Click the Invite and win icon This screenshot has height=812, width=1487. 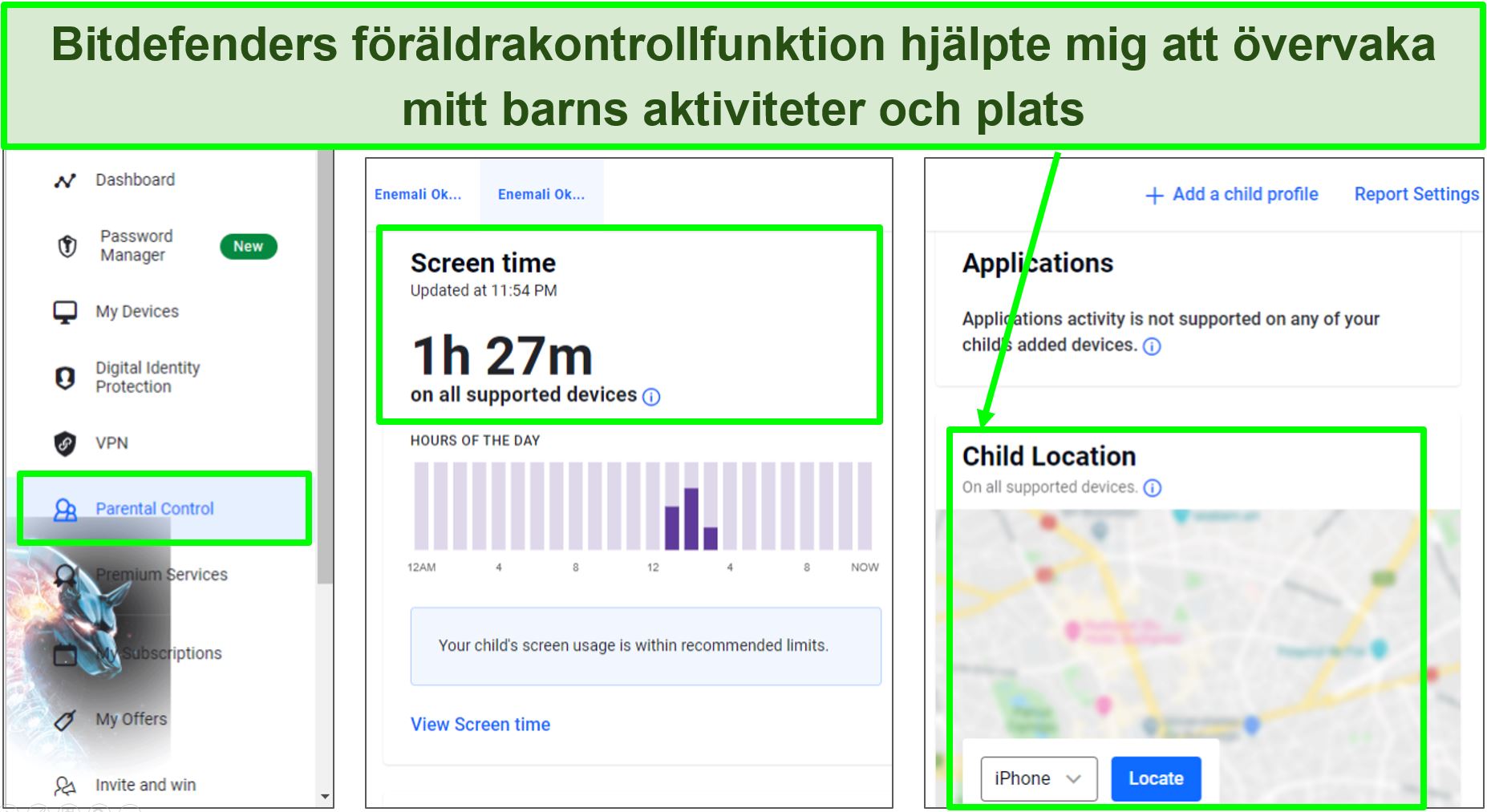pos(65,786)
